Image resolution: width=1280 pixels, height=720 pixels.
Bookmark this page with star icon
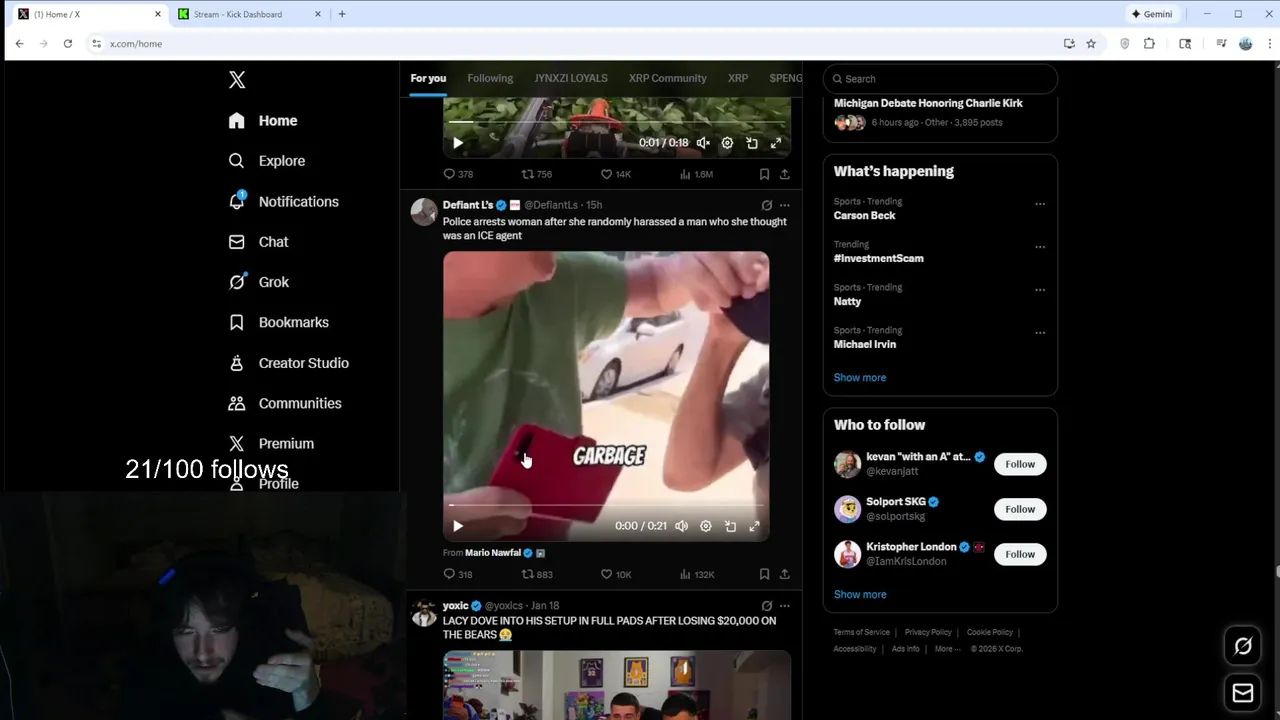(1091, 44)
